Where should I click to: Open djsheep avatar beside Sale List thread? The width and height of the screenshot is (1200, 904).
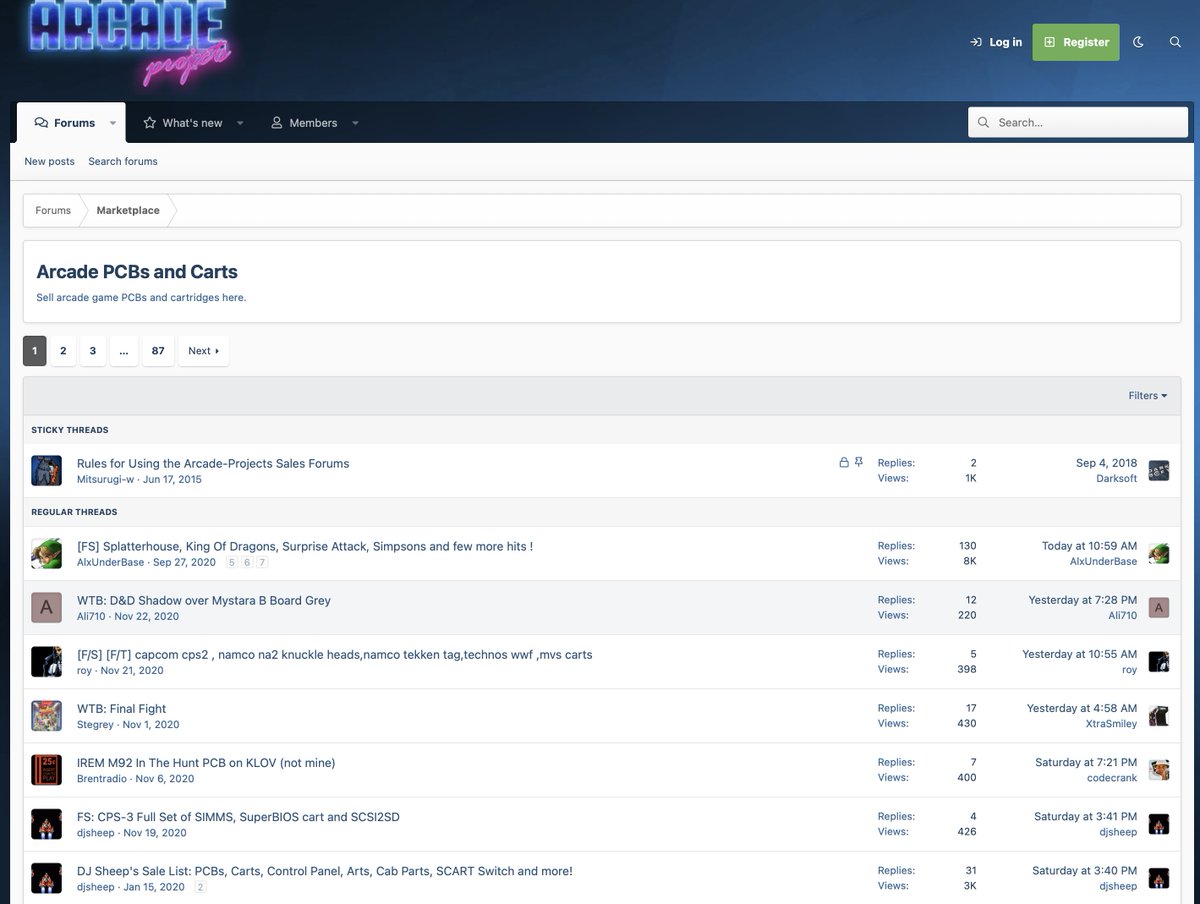46,878
